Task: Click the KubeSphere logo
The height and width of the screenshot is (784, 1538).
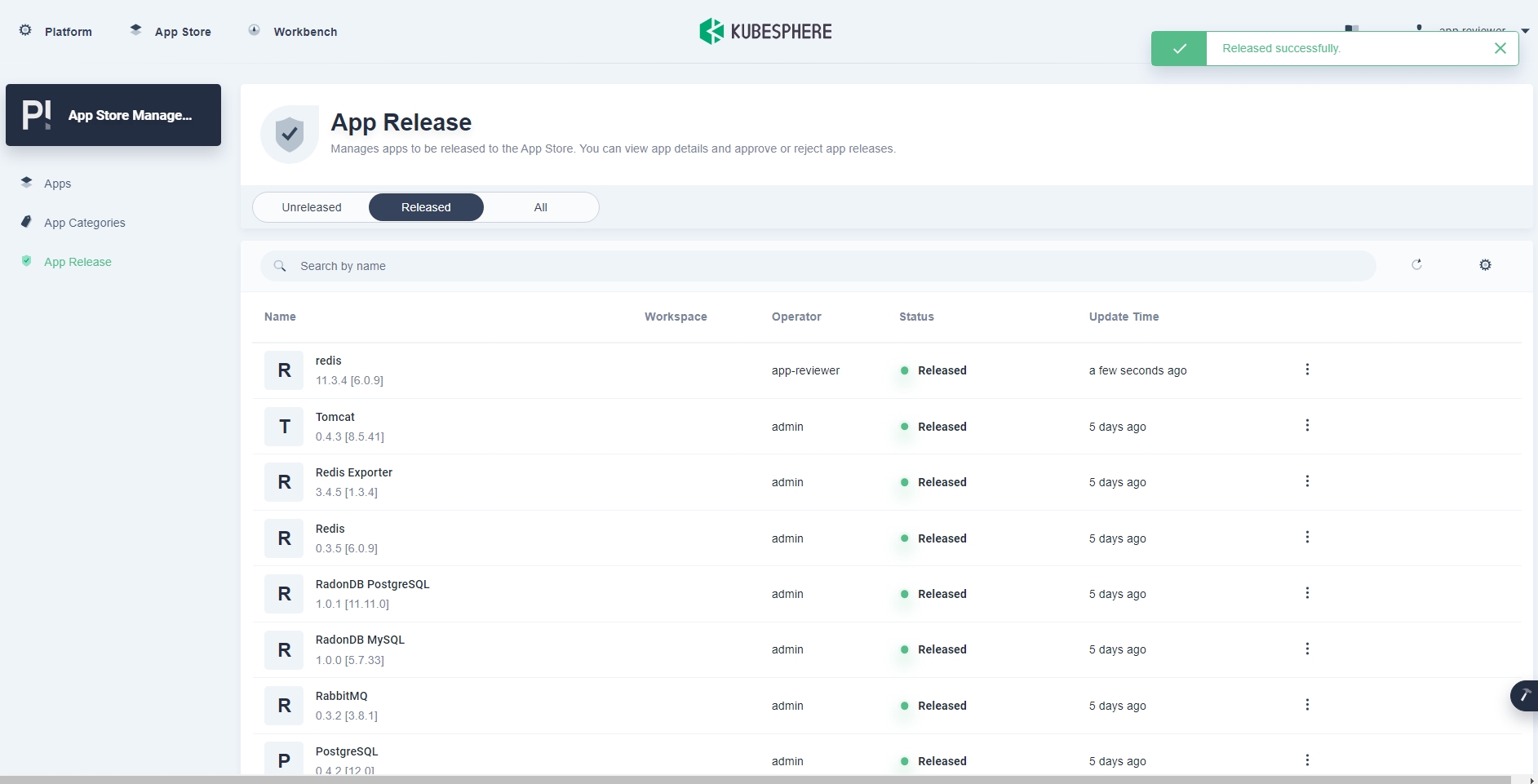Action: coord(765,32)
